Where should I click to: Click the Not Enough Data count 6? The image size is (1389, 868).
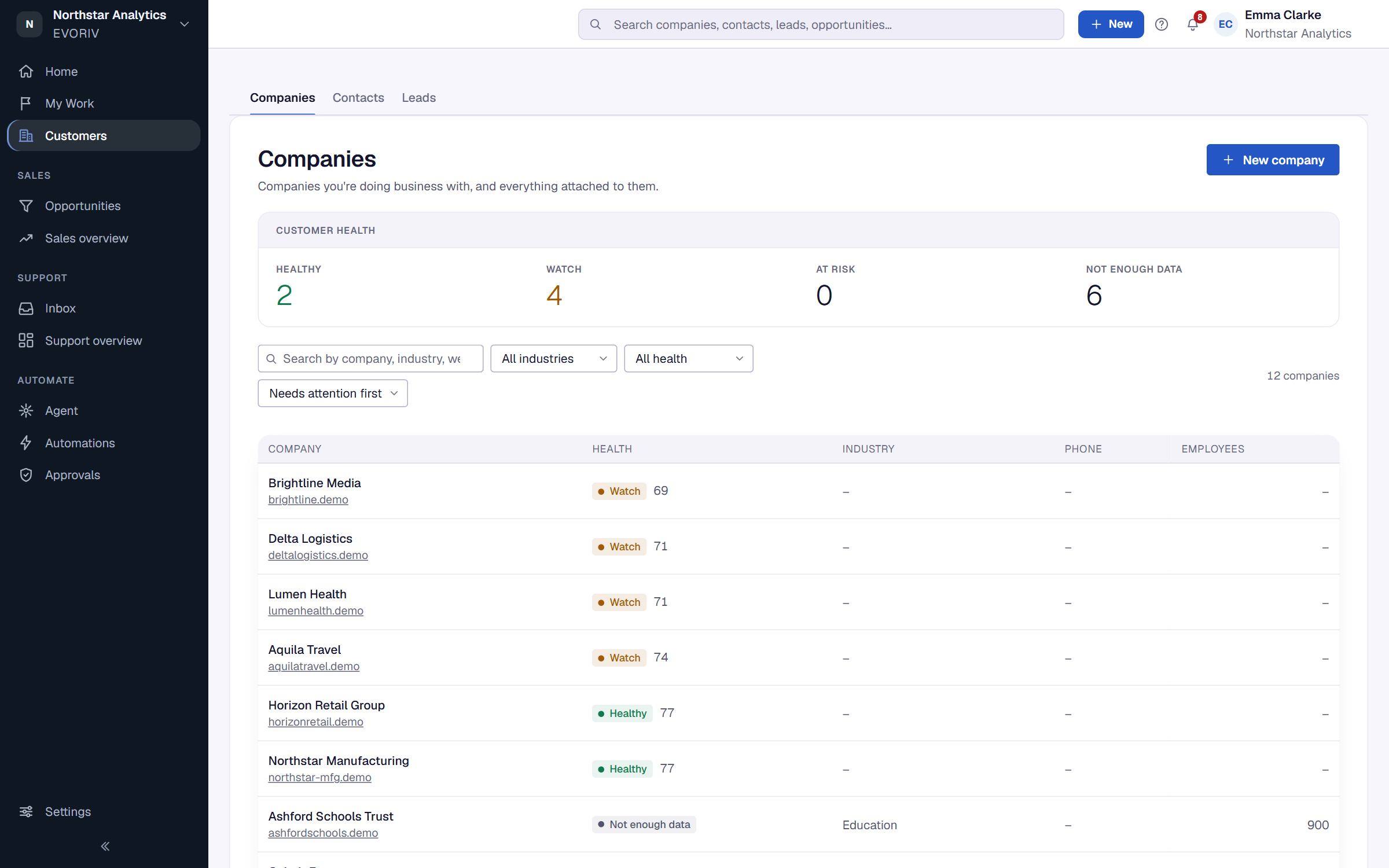pos(1094,296)
